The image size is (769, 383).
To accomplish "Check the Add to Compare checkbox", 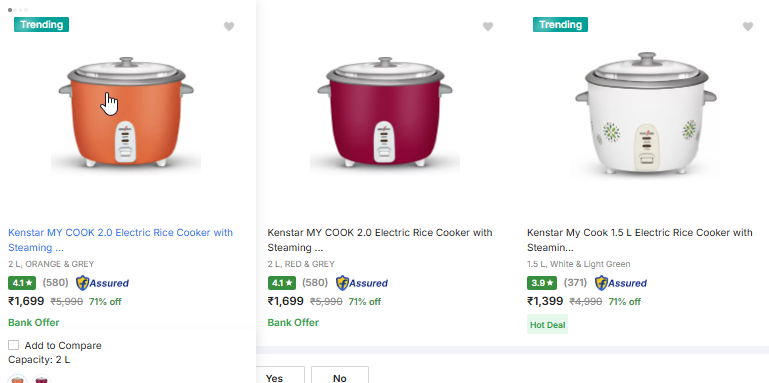I will coord(14,345).
